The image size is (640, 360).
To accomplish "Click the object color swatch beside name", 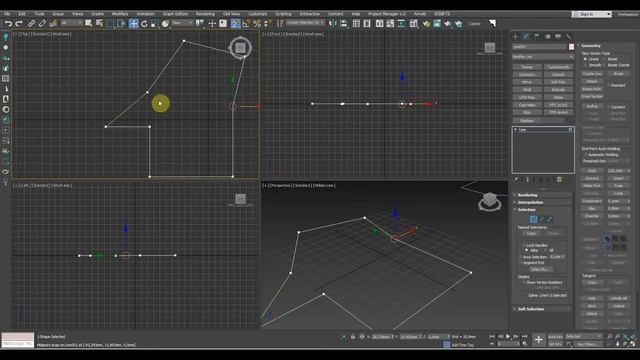I will tap(571, 47).
